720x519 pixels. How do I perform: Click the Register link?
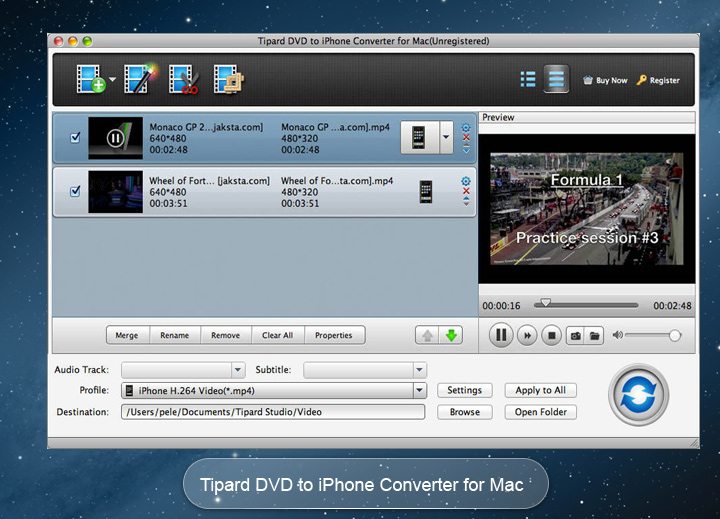(x=658, y=80)
